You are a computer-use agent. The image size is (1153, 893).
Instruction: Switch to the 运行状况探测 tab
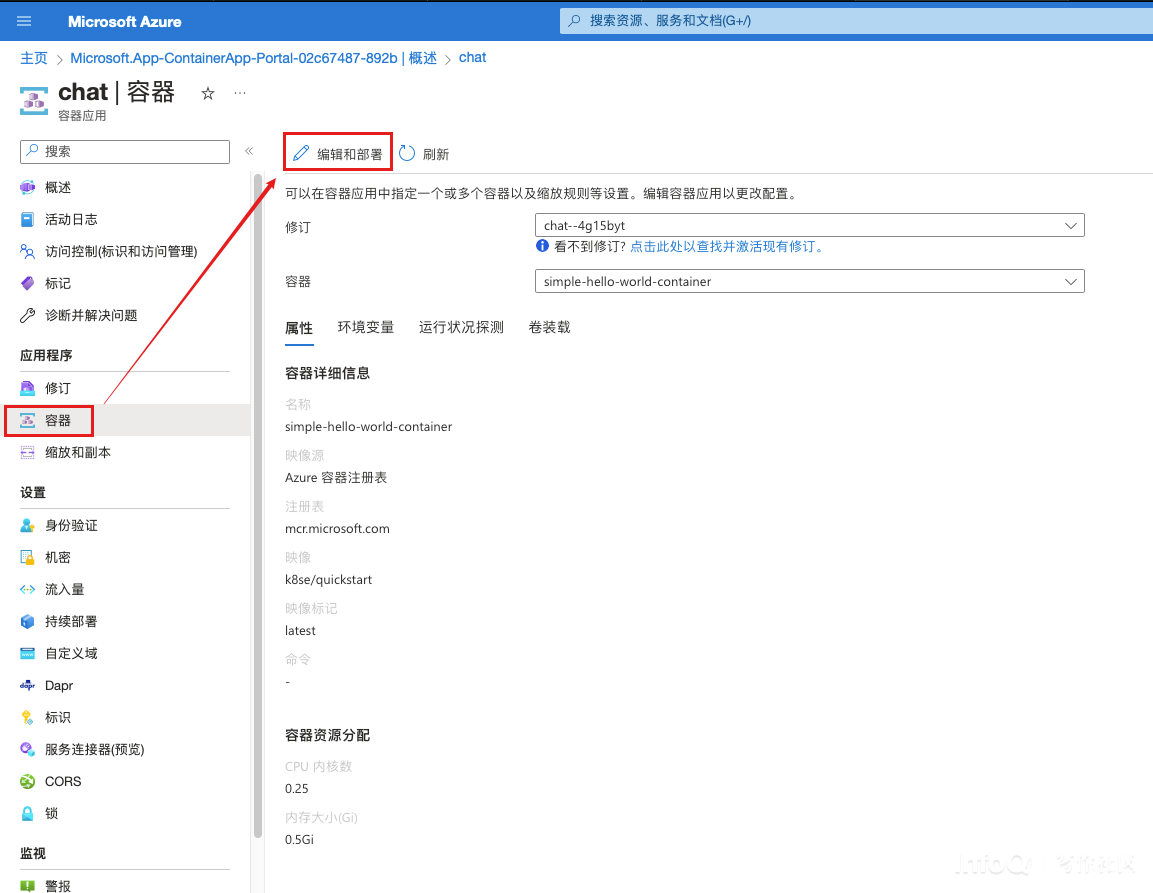(461, 327)
